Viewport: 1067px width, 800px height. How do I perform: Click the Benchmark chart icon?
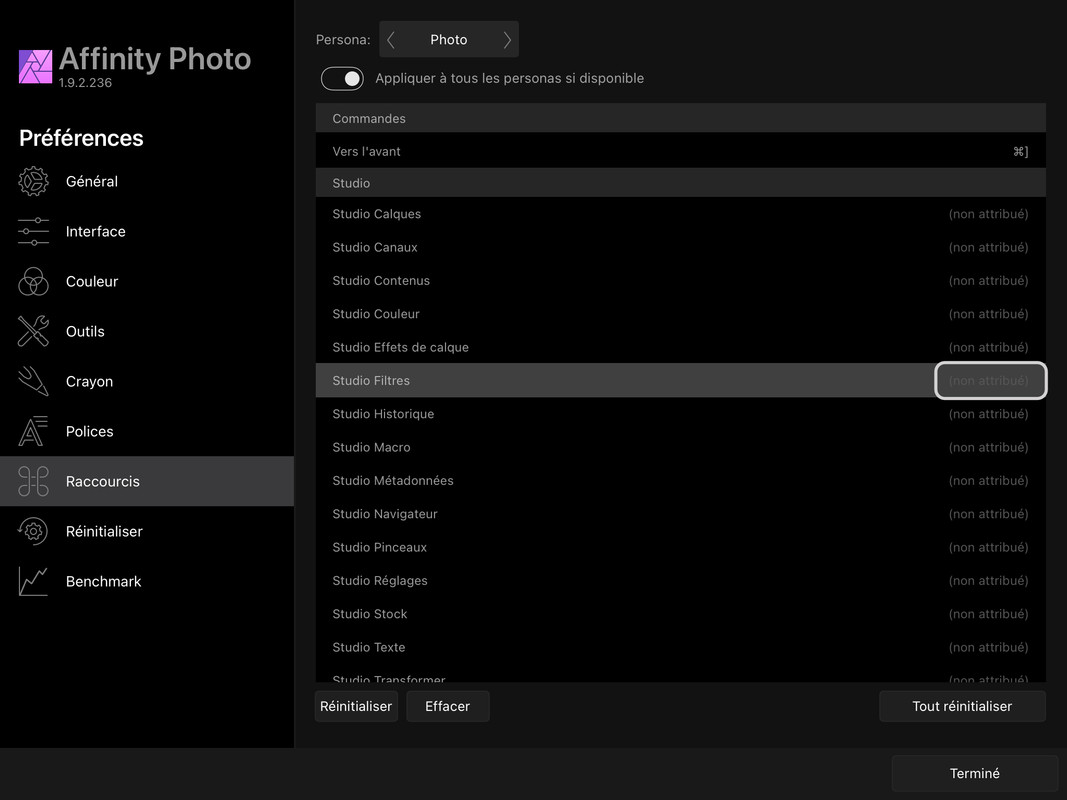33,582
